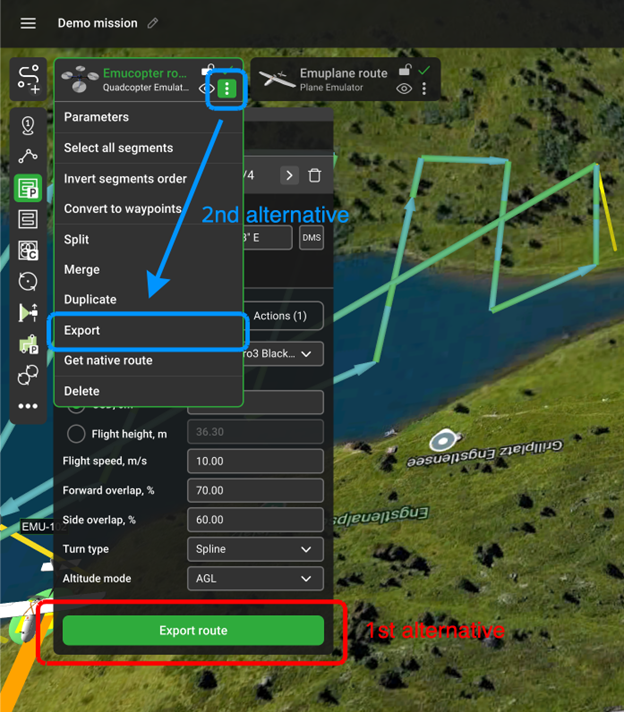This screenshot has height=712, width=624.
Task: Click the green Export route button
Action: click(x=193, y=631)
